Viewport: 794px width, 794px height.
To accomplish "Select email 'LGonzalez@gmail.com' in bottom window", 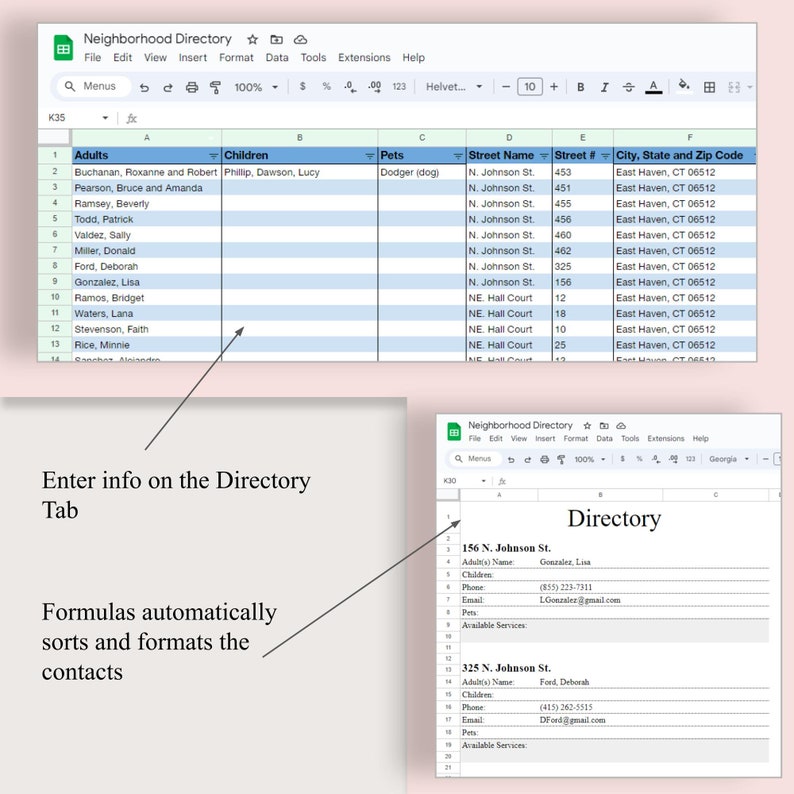I will tap(580, 600).
